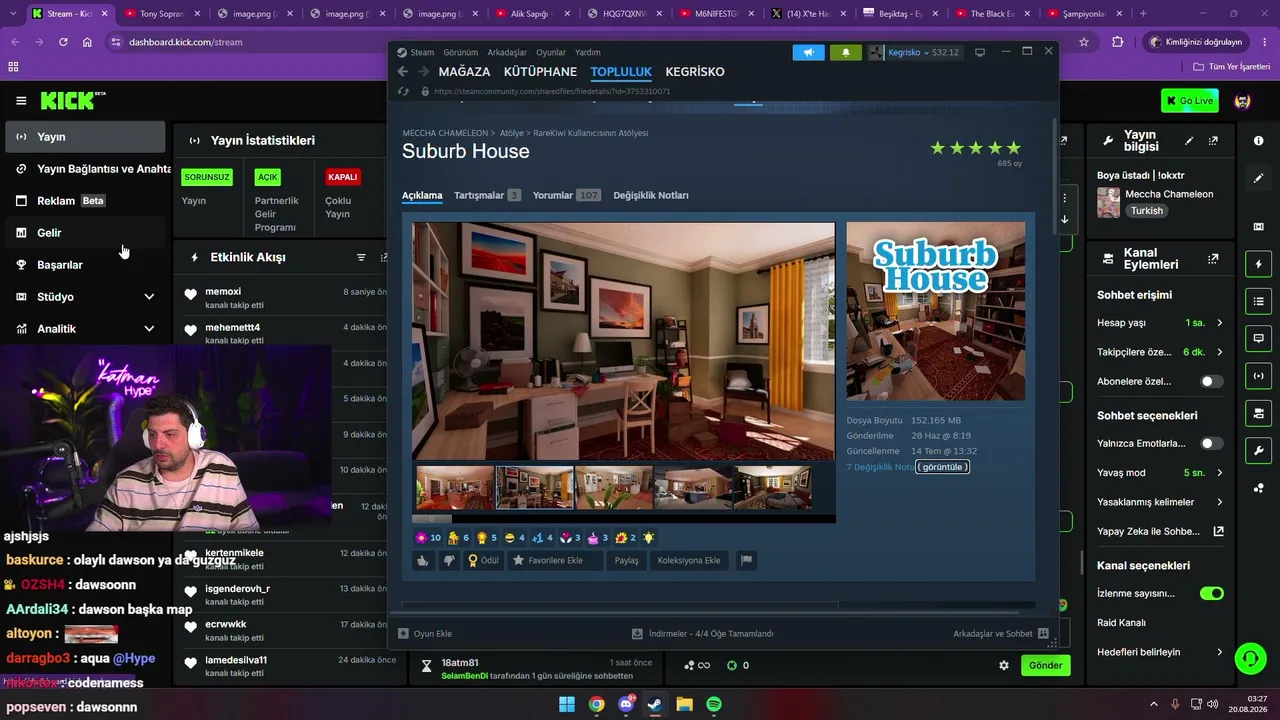Disable İzlenme sayısını switch

1211,593
